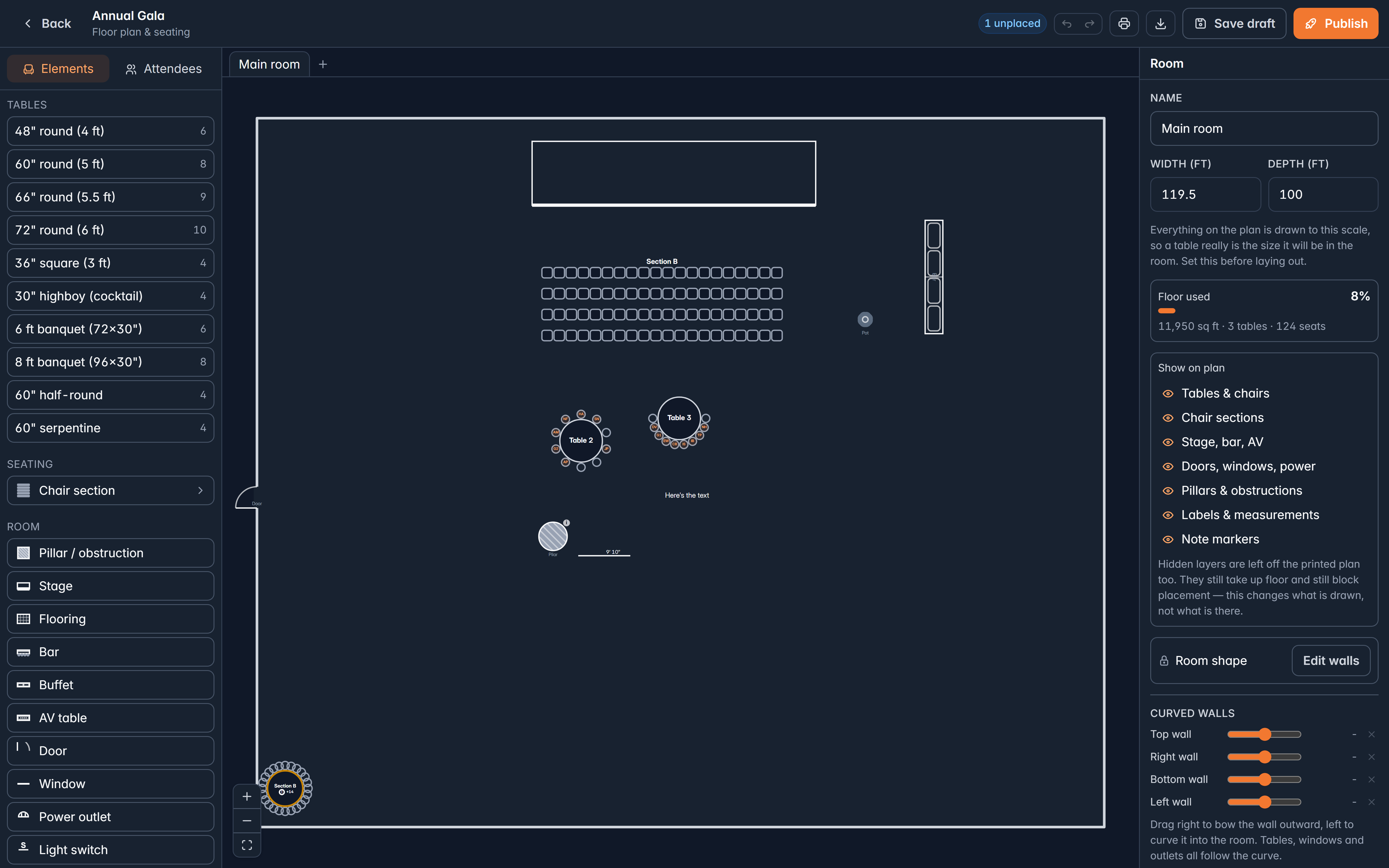
Task: Click the redo arrow icon
Action: tap(1089, 23)
